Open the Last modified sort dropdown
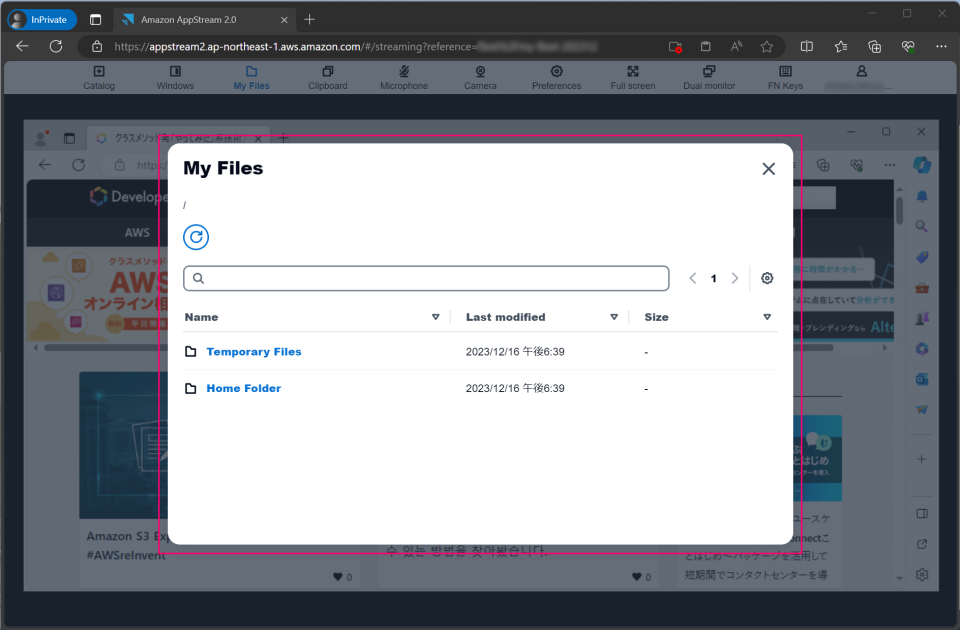 (x=614, y=317)
